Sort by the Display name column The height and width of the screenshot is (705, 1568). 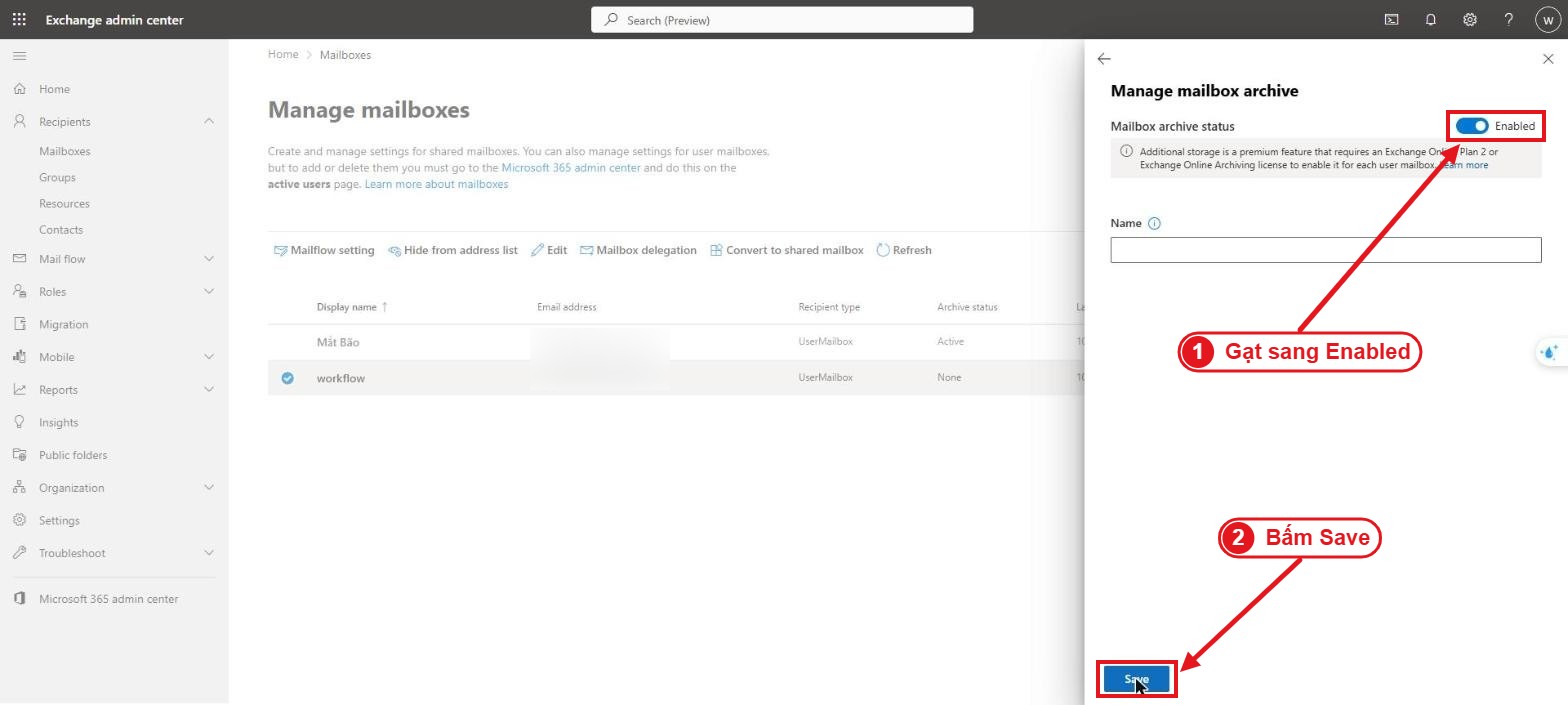coord(352,307)
